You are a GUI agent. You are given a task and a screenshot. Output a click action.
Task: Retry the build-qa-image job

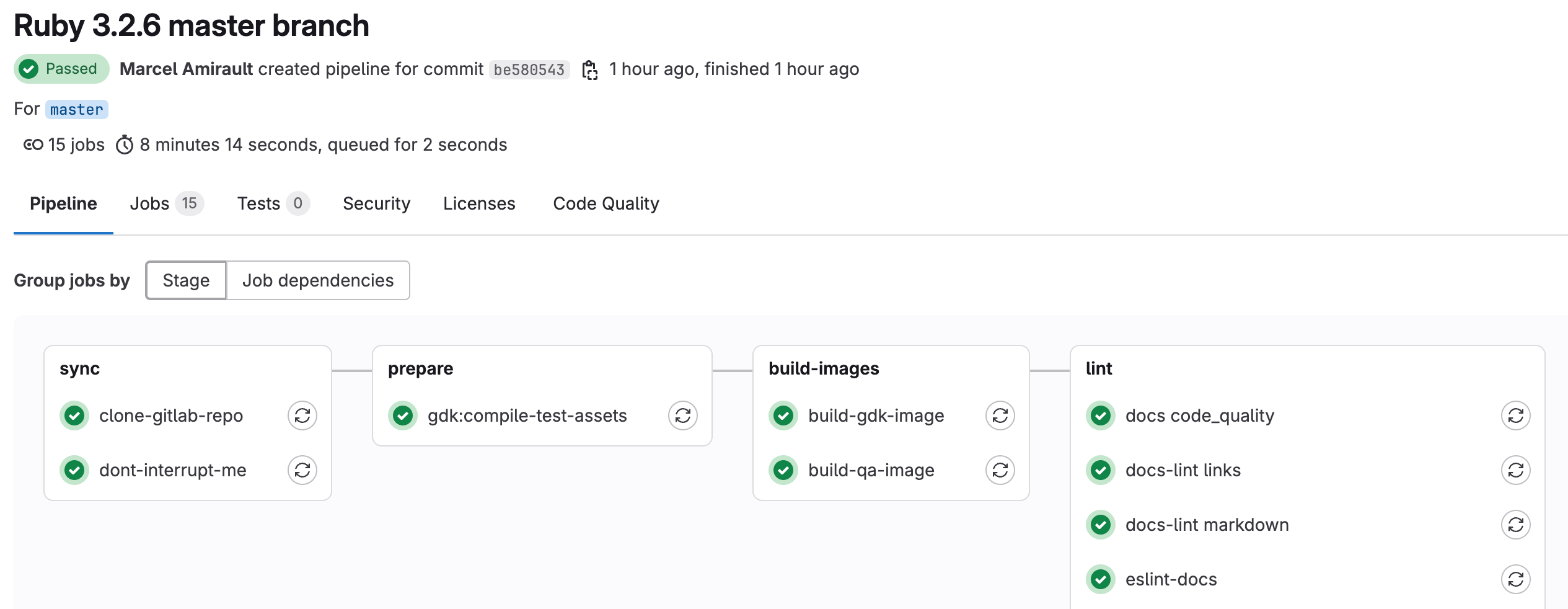coord(1000,470)
